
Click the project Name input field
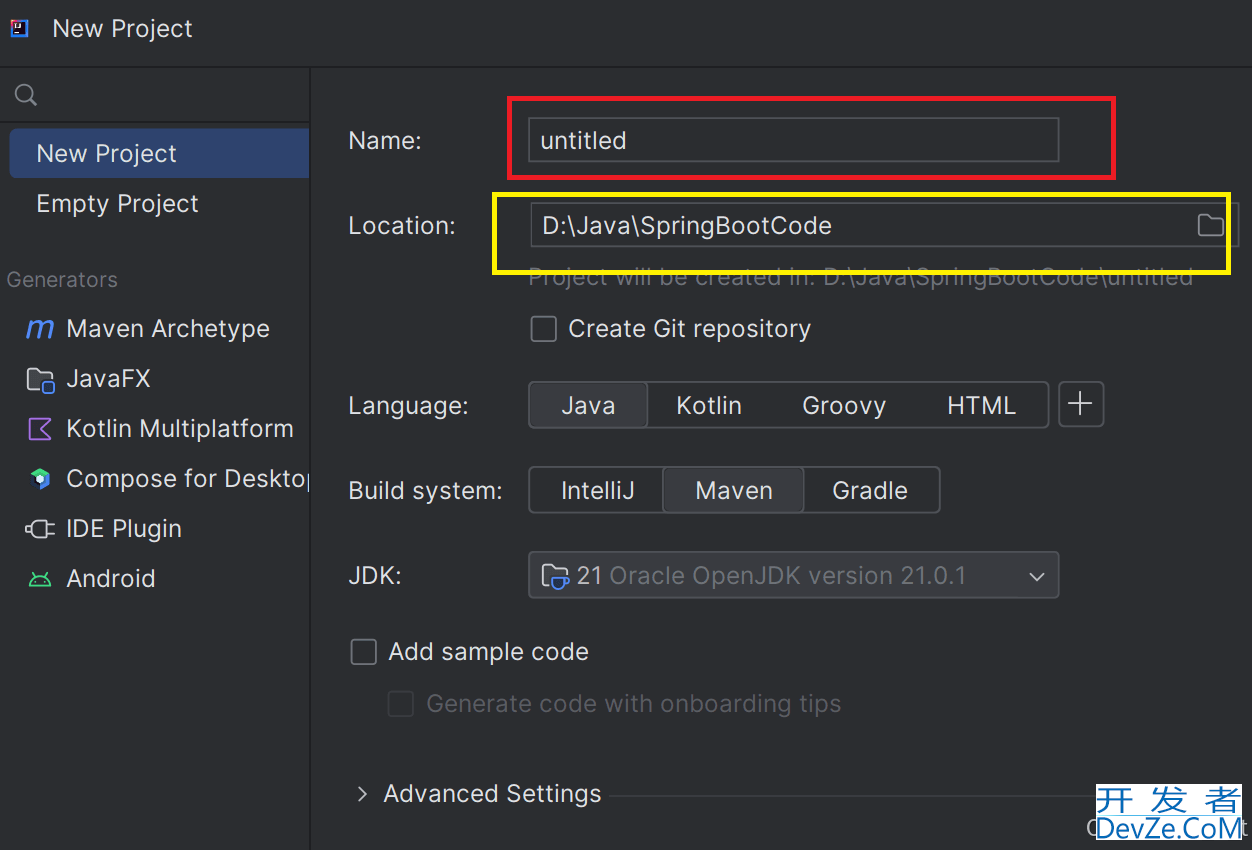(x=793, y=140)
